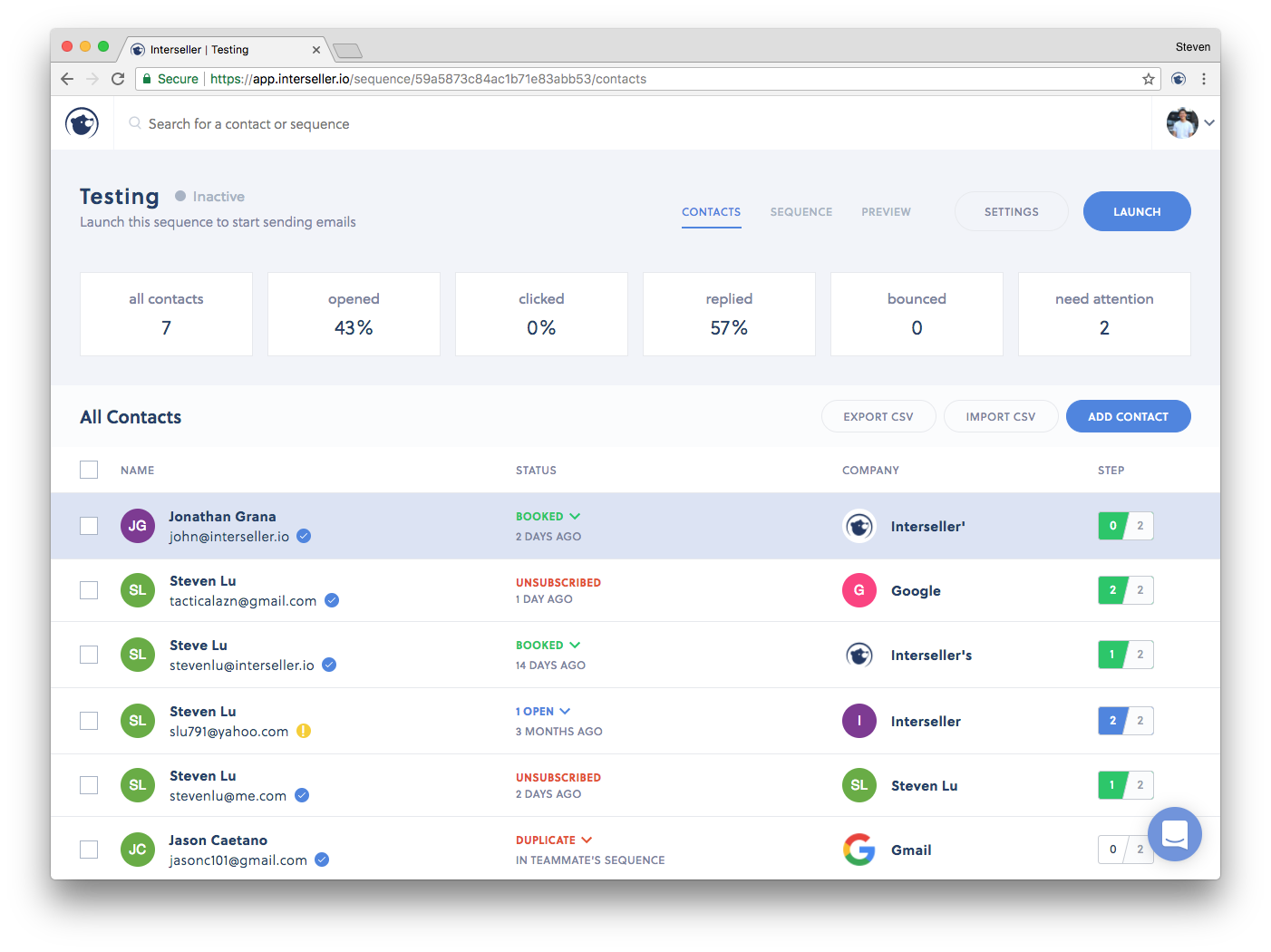Open the Intercom chat bubble
Image resolution: width=1271 pixels, height=952 pixels.
pyautogui.click(x=1174, y=833)
